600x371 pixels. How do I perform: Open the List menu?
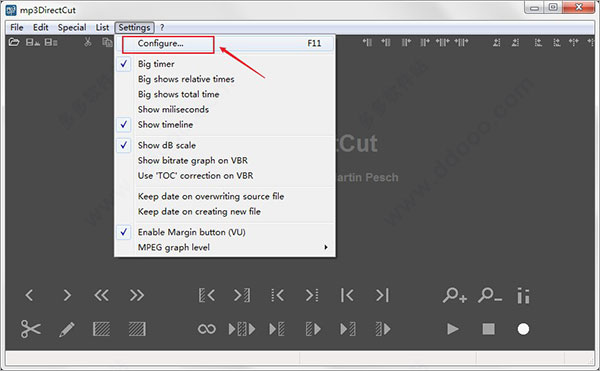102,28
